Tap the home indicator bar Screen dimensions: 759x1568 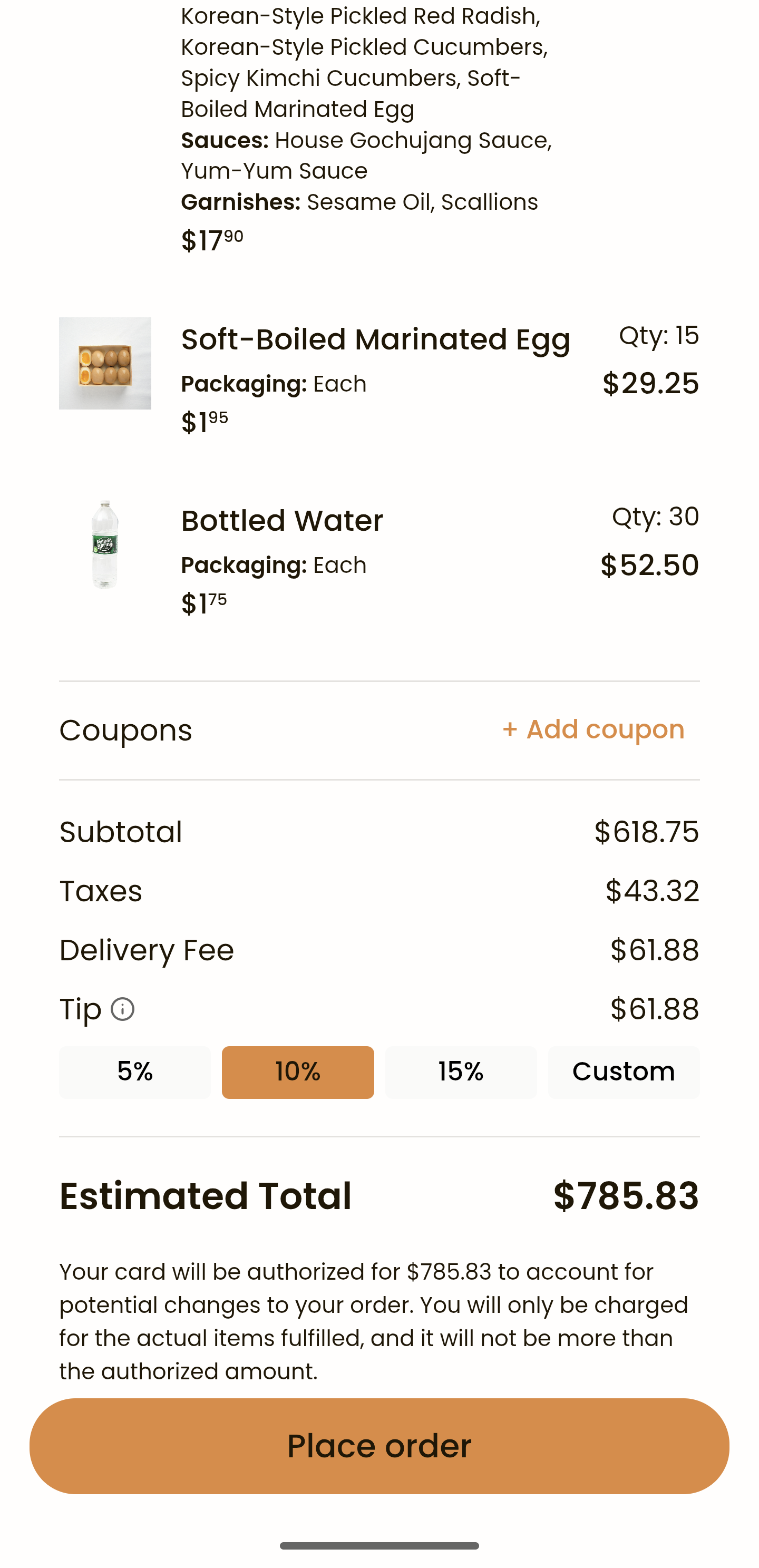click(379, 1545)
